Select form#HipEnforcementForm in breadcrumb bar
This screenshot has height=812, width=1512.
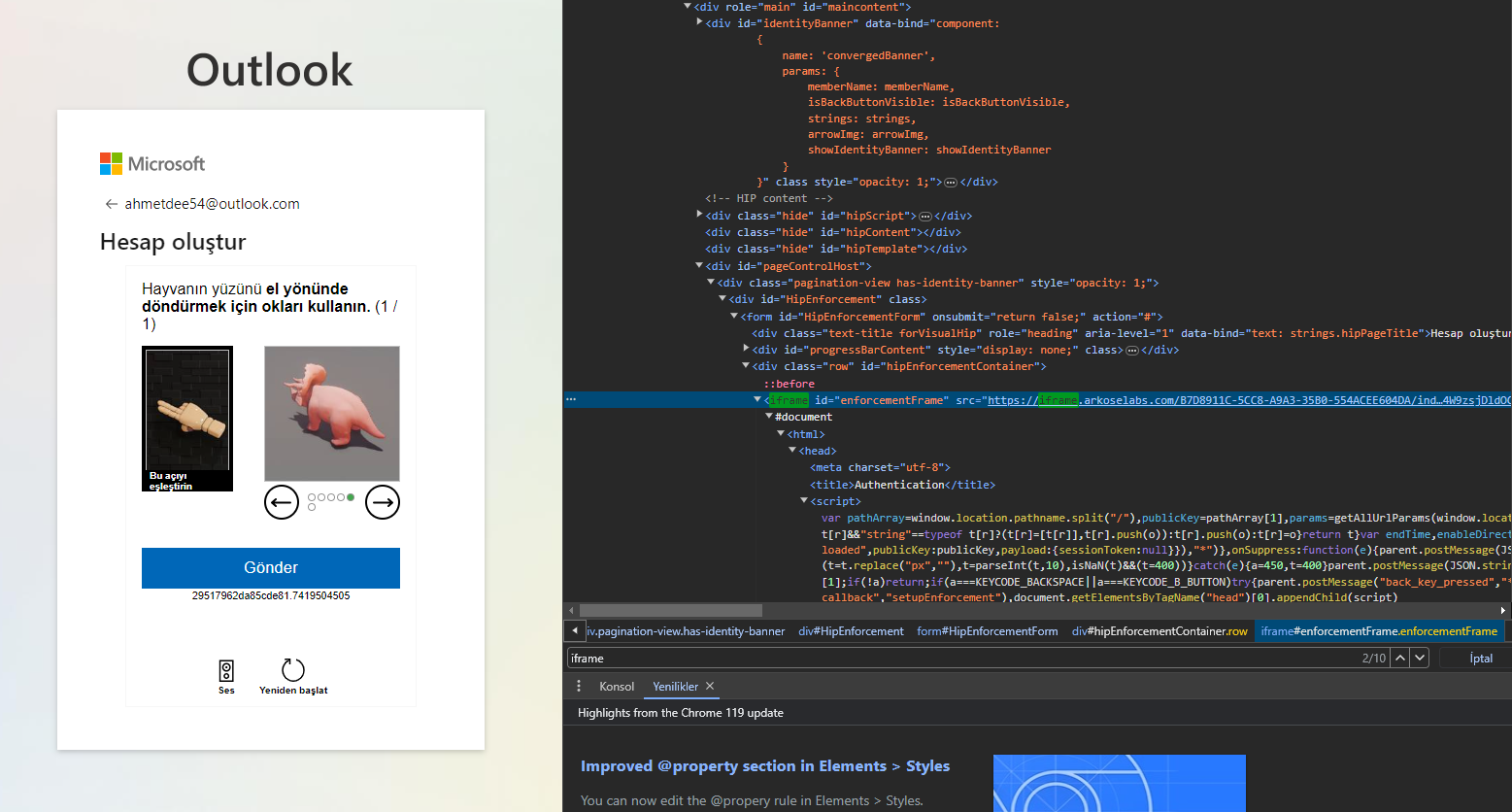coord(987,631)
